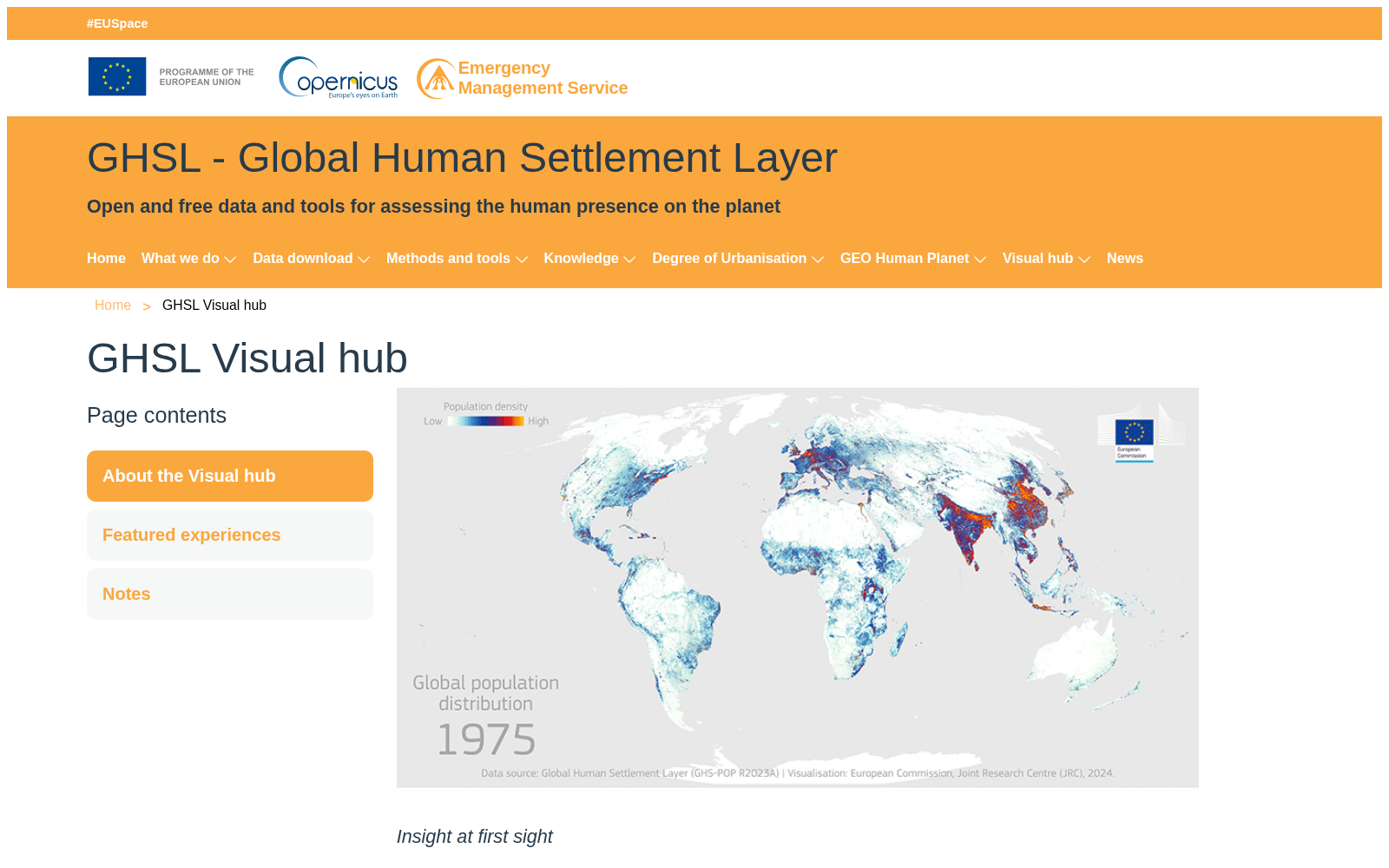
Task: Open the Data download menu
Action: [x=303, y=259]
